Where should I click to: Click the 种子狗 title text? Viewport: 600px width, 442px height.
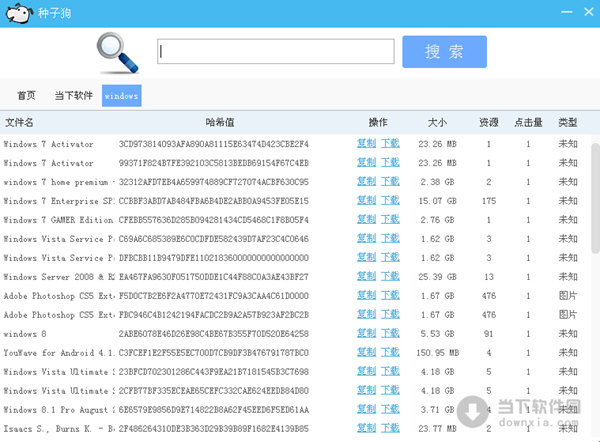point(54,13)
